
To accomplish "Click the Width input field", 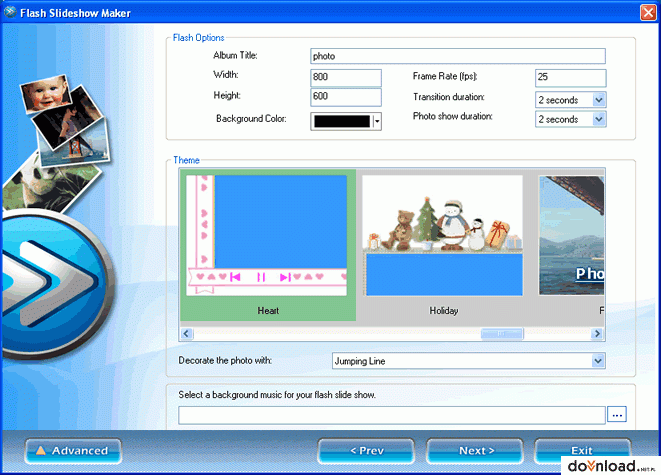I will tap(346, 77).
